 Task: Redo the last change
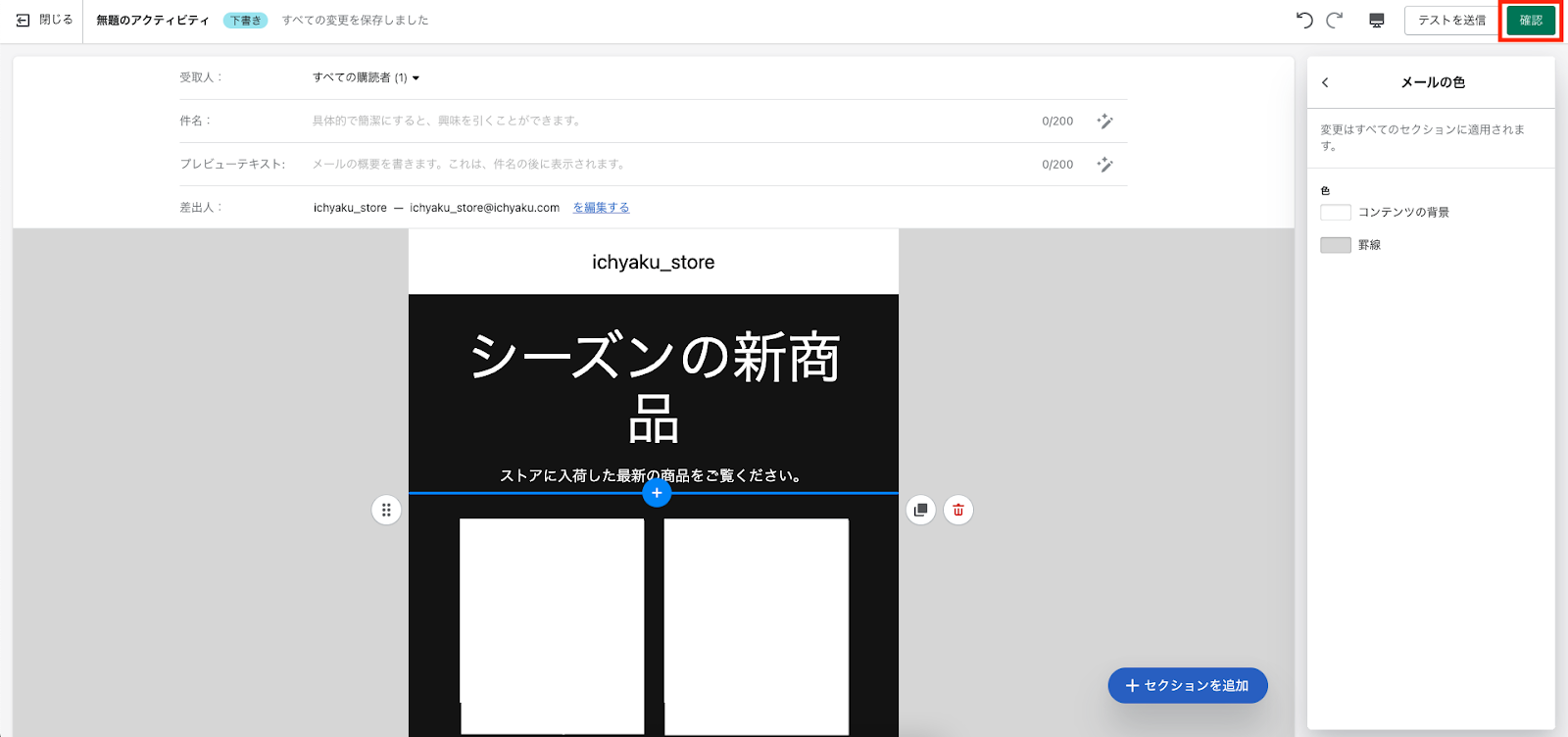click(1334, 21)
